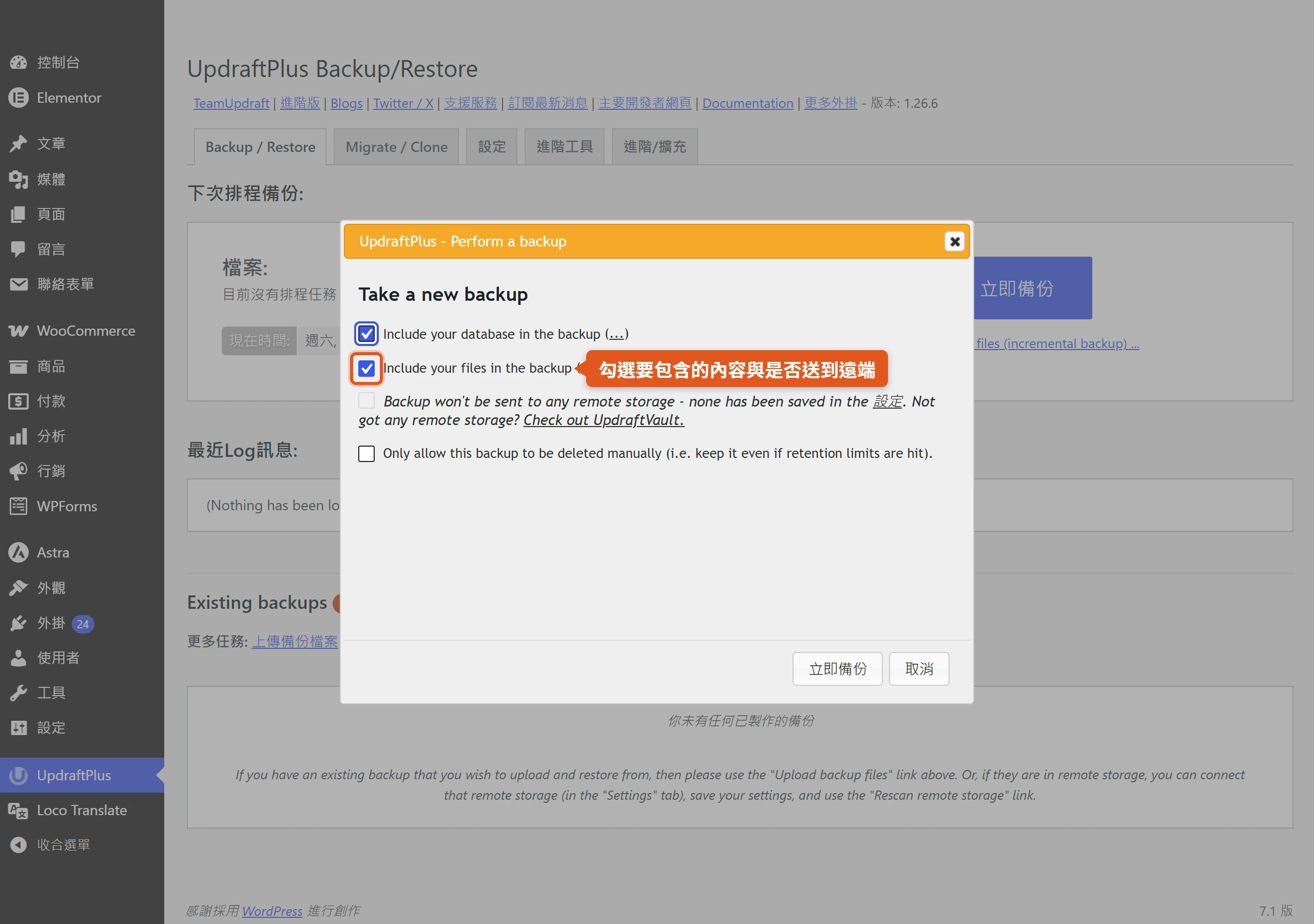This screenshot has width=1314, height=924.
Task: Click the 立即備份 button in the dialog
Action: [x=837, y=669]
